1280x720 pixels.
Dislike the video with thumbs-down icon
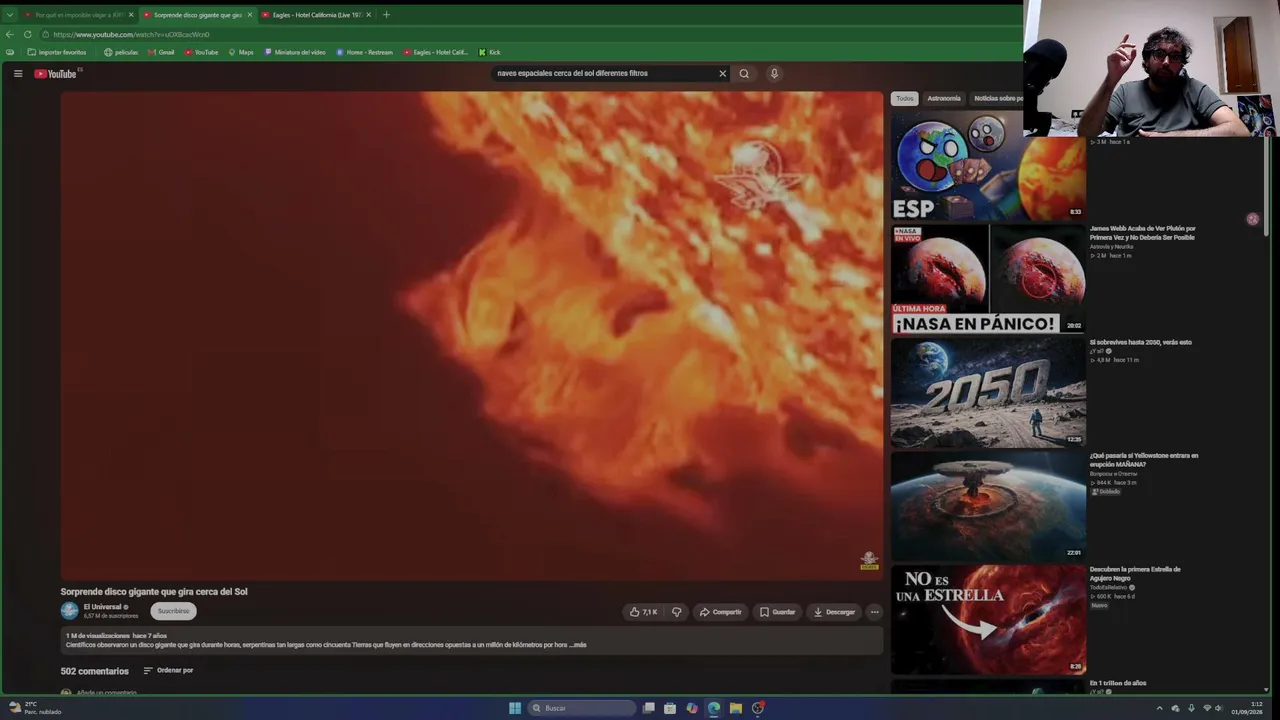(x=677, y=612)
